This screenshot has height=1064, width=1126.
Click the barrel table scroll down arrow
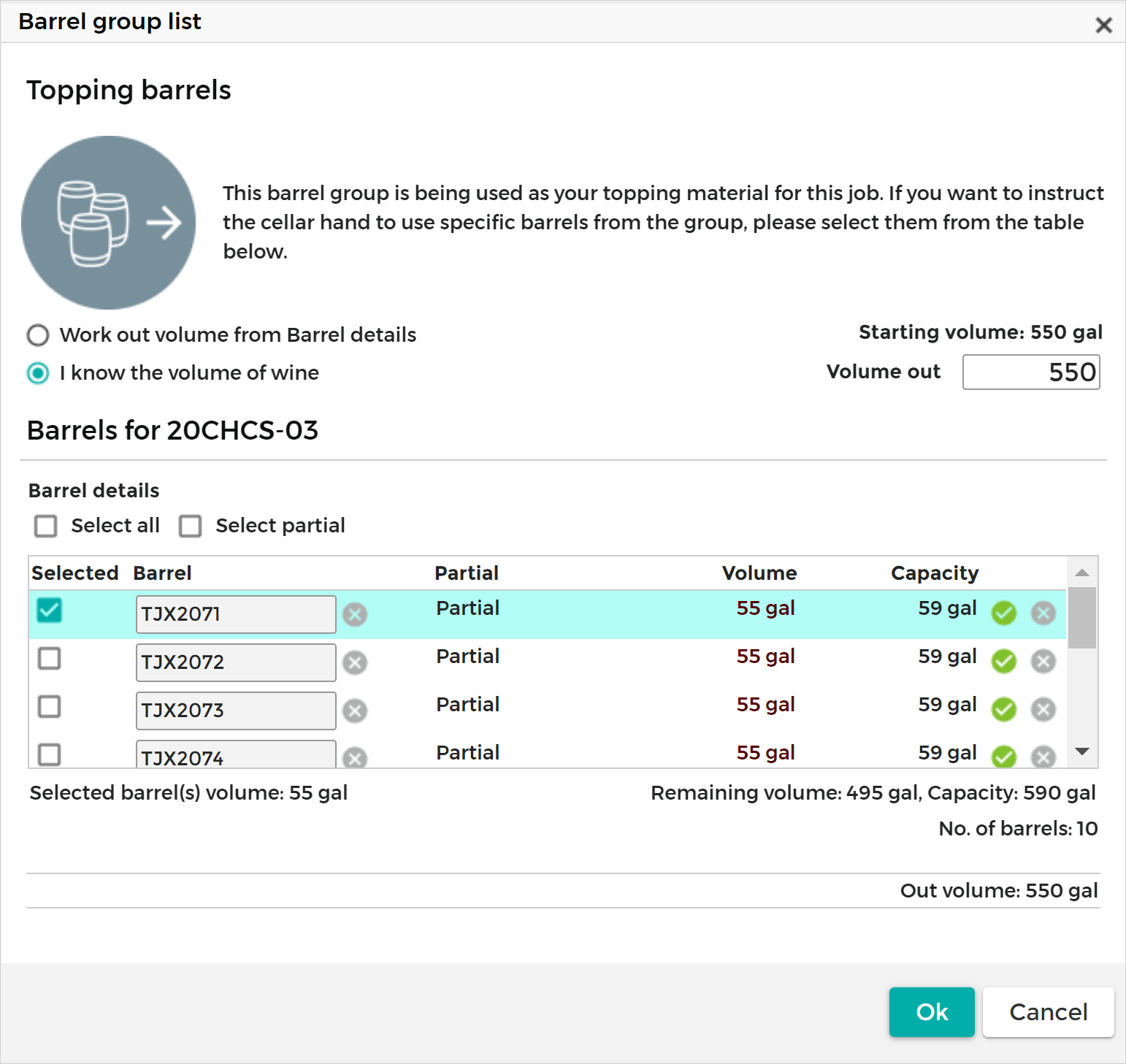point(1082,751)
